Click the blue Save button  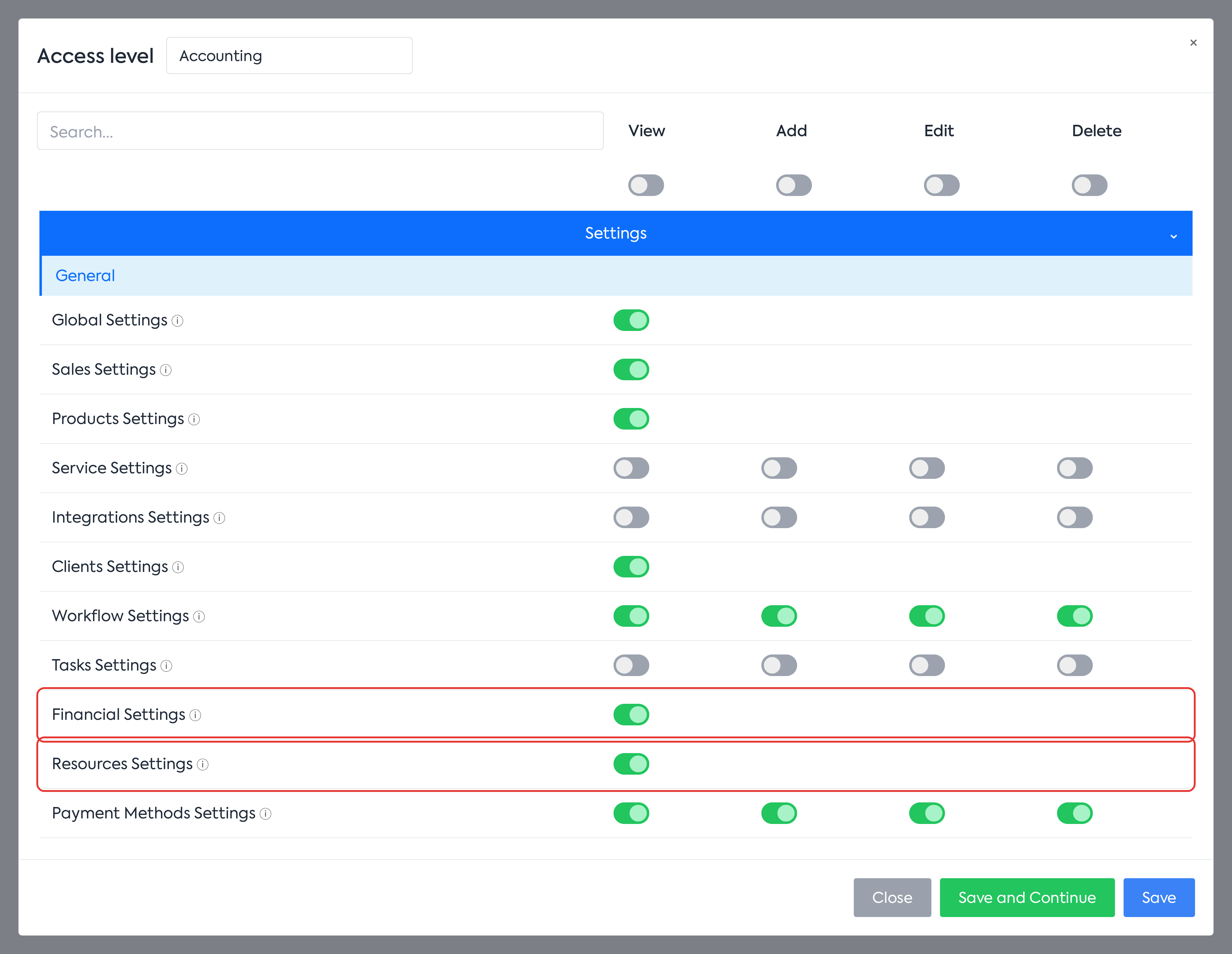pos(1159,898)
